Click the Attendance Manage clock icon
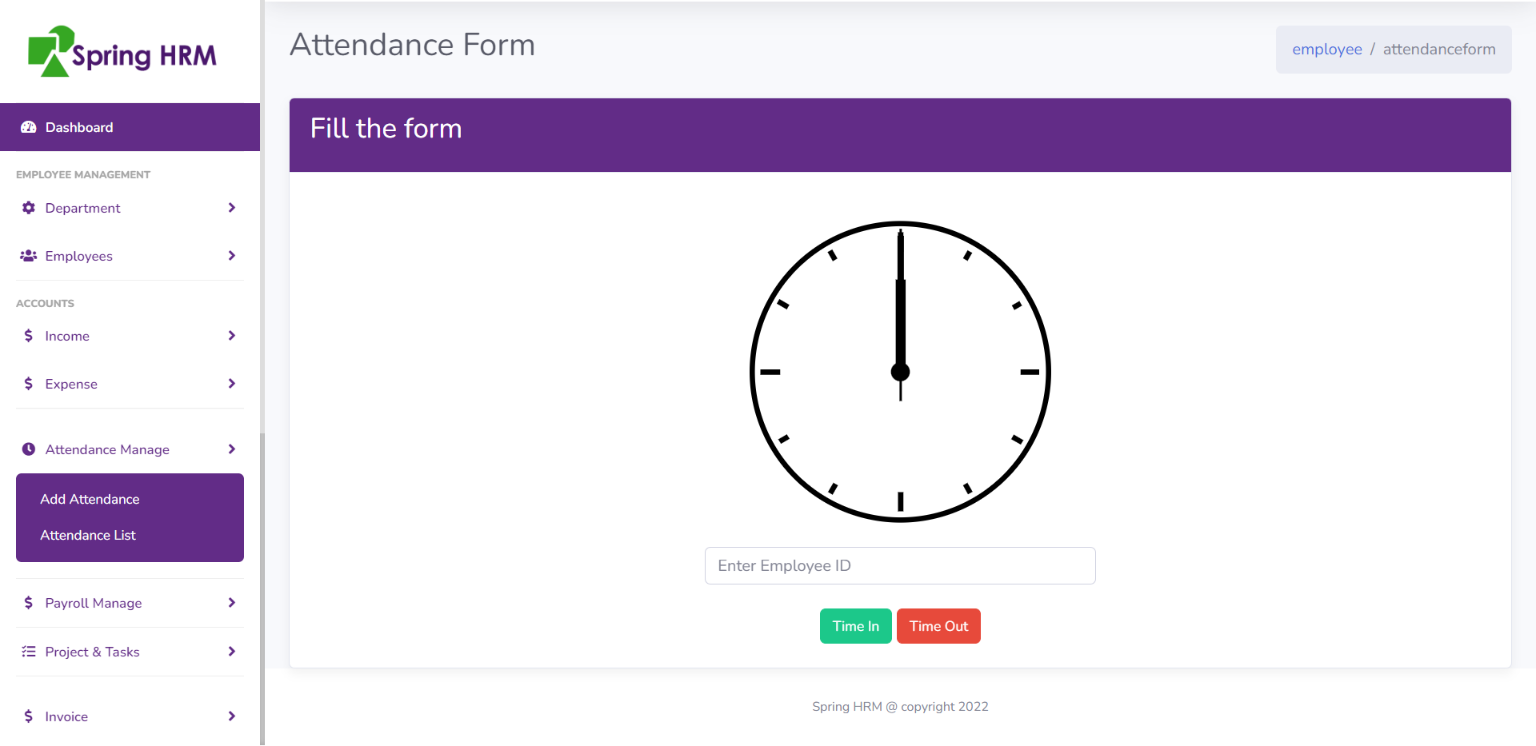 [x=28, y=450]
